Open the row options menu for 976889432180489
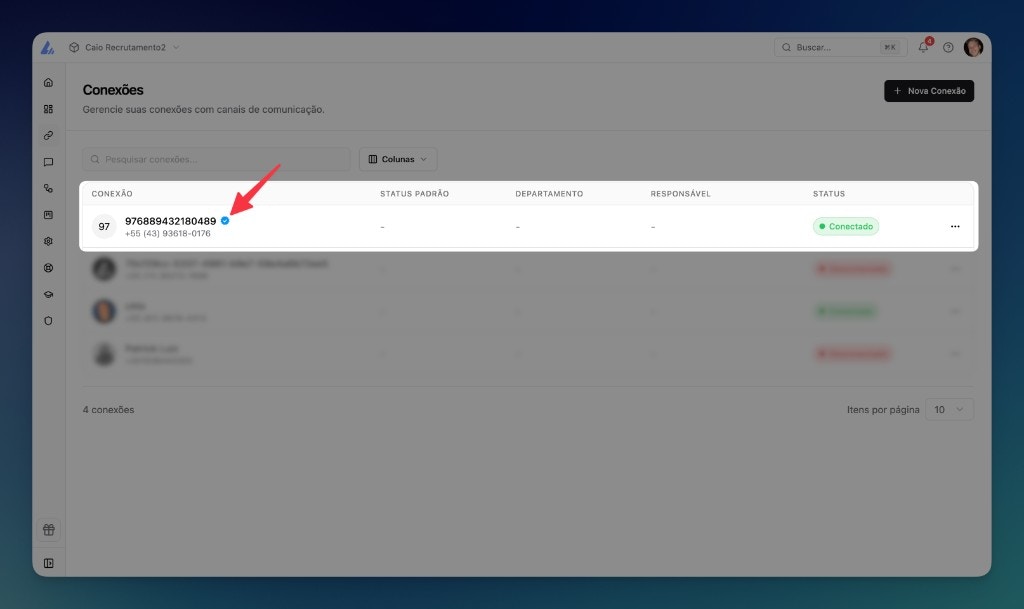 click(x=956, y=226)
